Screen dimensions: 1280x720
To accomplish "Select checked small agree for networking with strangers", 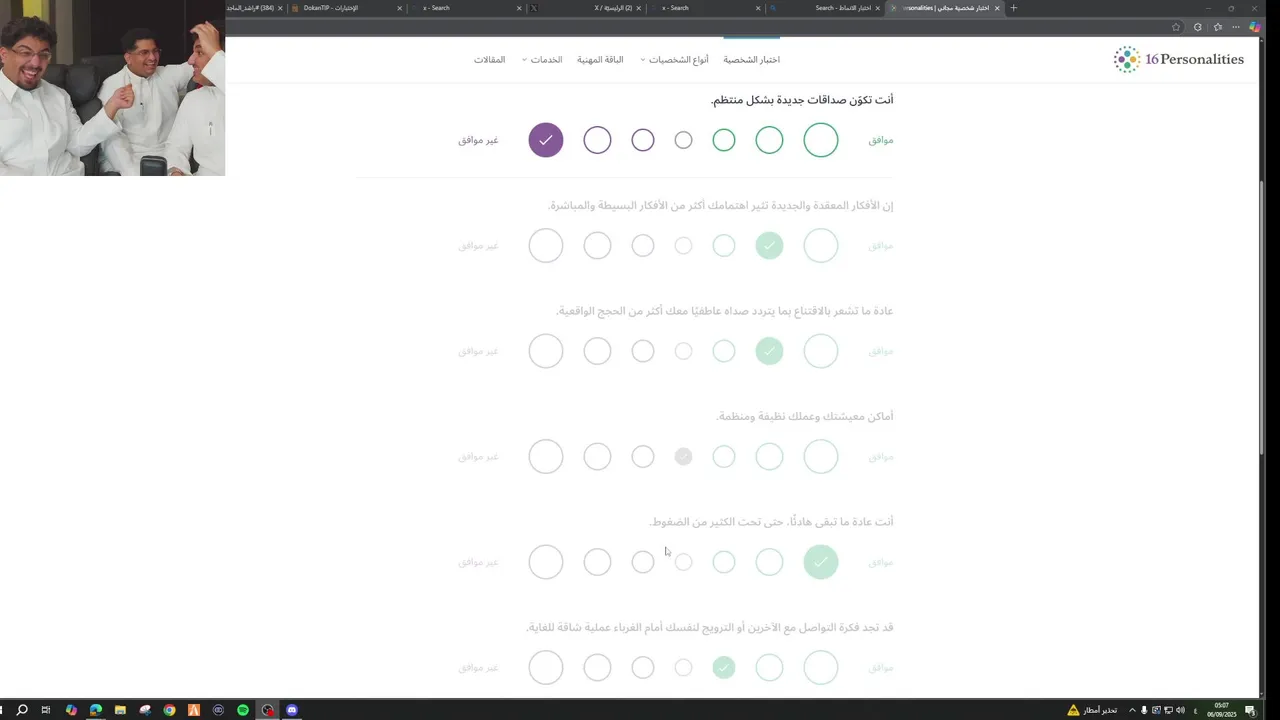I will 724,667.
